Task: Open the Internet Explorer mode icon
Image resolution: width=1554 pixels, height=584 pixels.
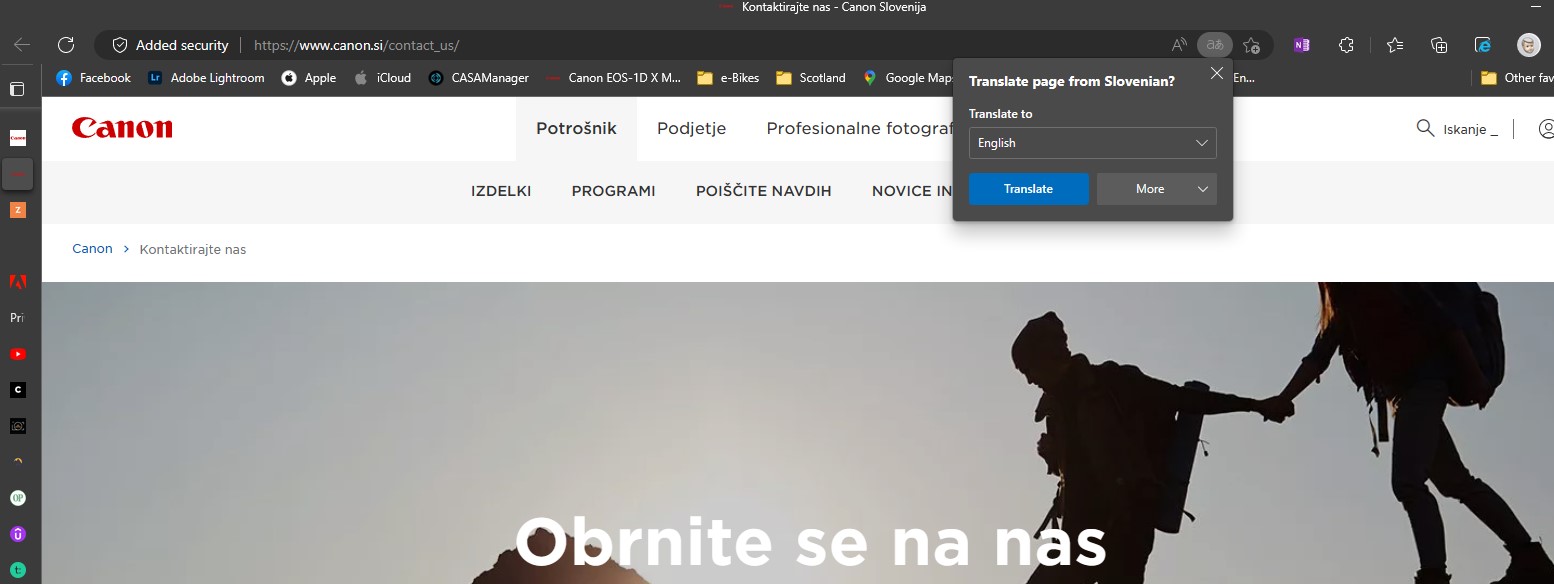Action: click(1483, 45)
